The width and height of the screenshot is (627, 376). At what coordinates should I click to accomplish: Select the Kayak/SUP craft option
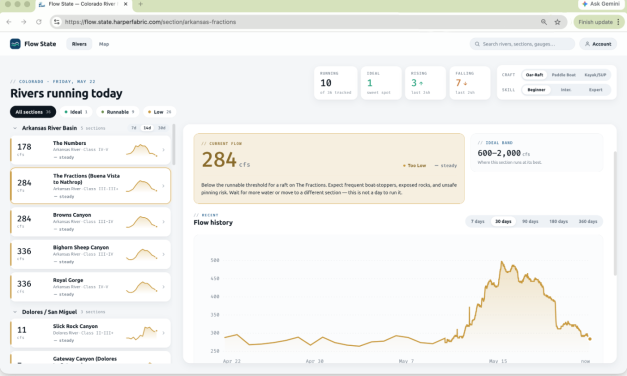595,75
